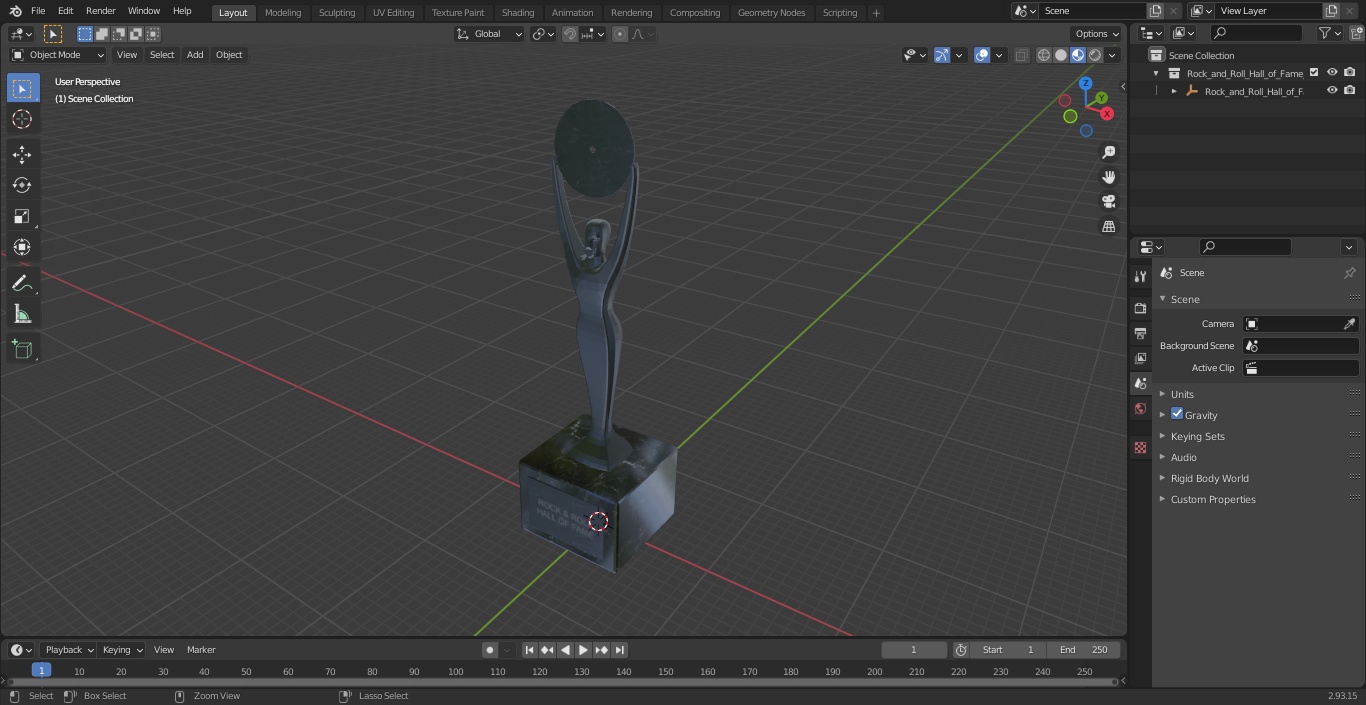
Task: Click the current frame number field
Action: 913,650
